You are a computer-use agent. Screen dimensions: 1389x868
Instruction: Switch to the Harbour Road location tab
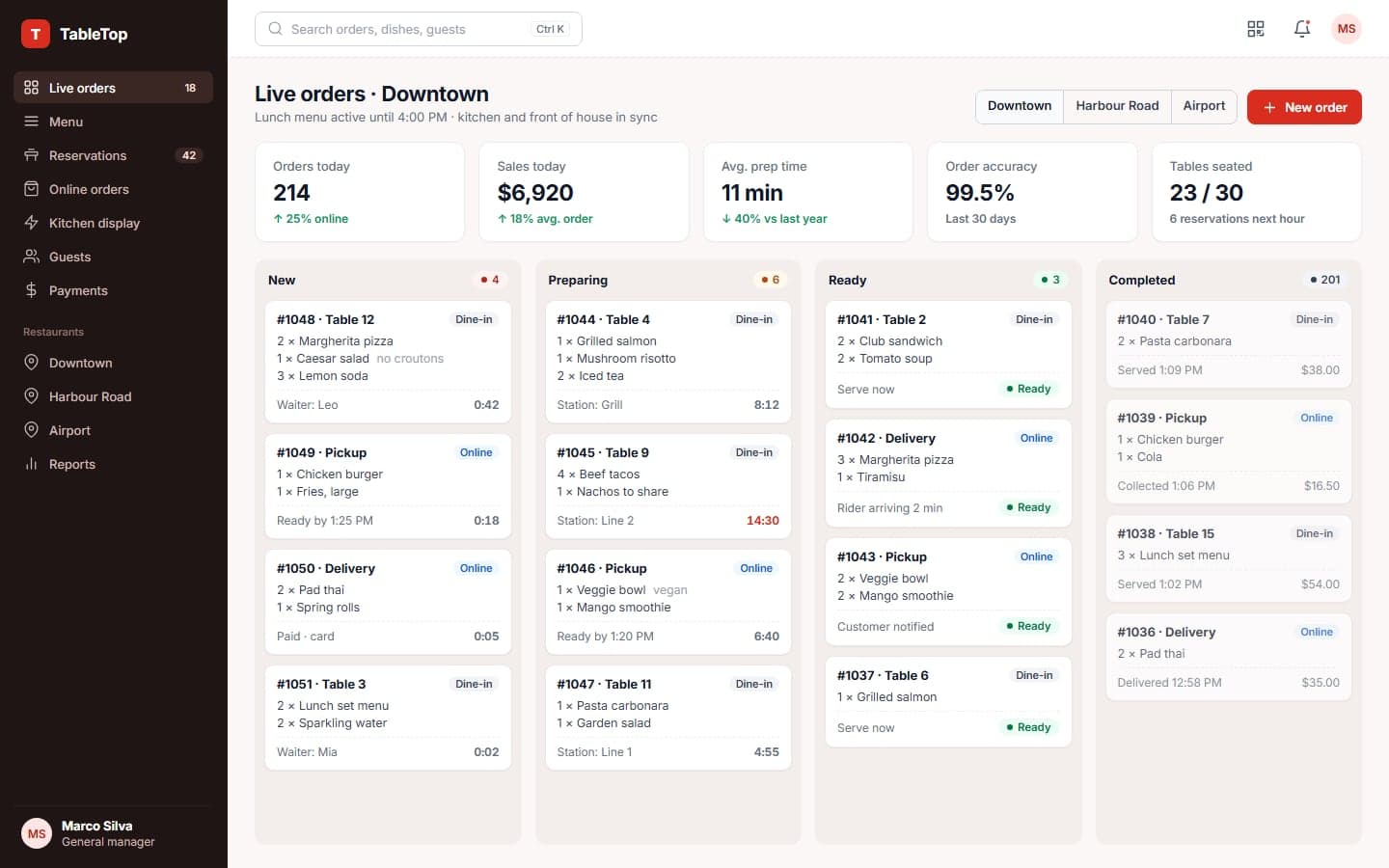pos(1117,106)
